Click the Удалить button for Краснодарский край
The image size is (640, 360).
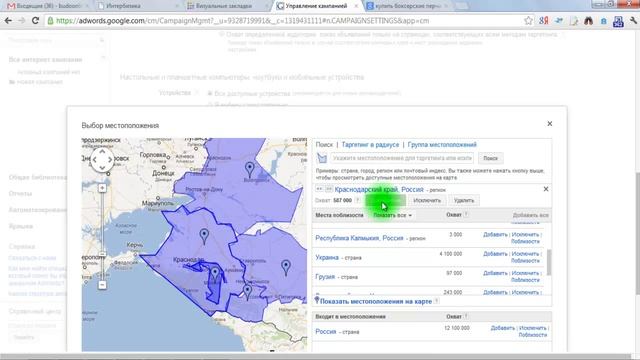[x=464, y=200]
